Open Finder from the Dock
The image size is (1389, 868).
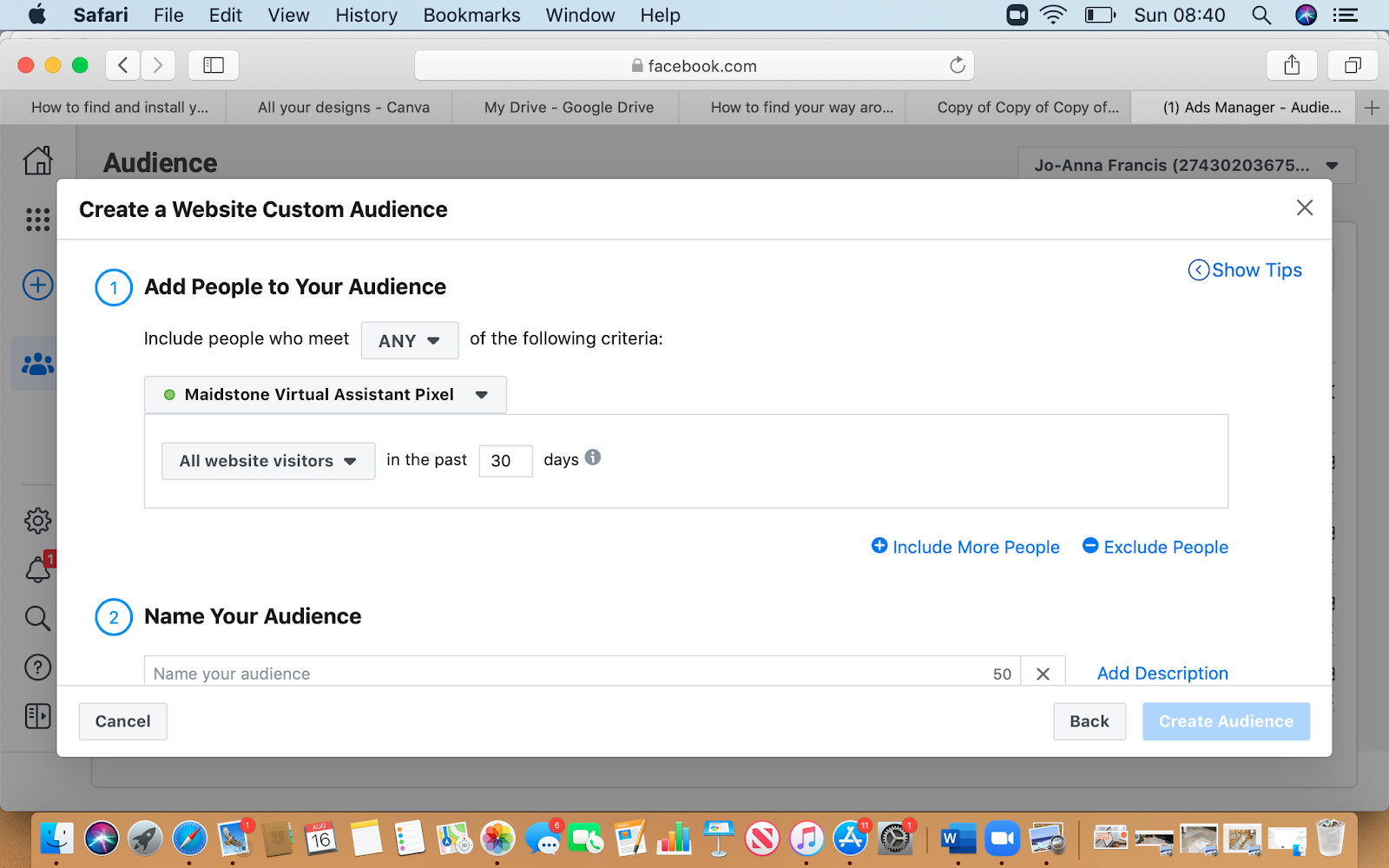coord(57,838)
